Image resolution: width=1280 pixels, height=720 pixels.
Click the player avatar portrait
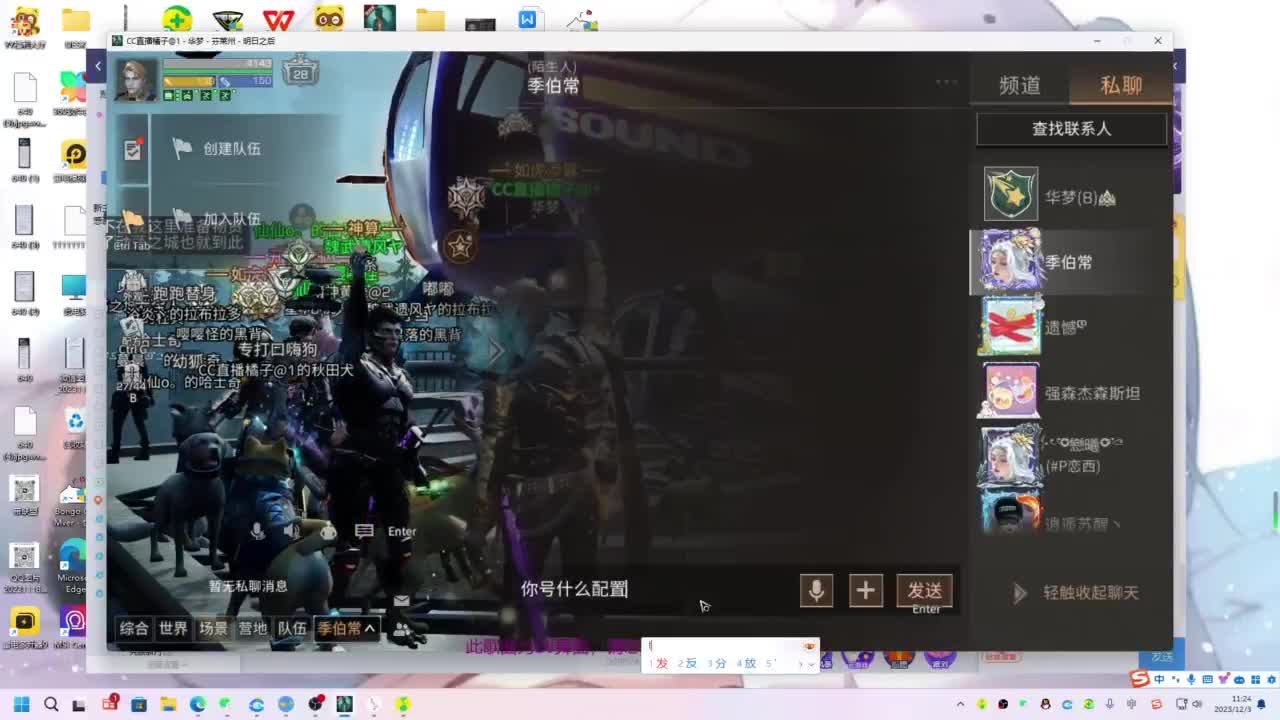coord(137,80)
